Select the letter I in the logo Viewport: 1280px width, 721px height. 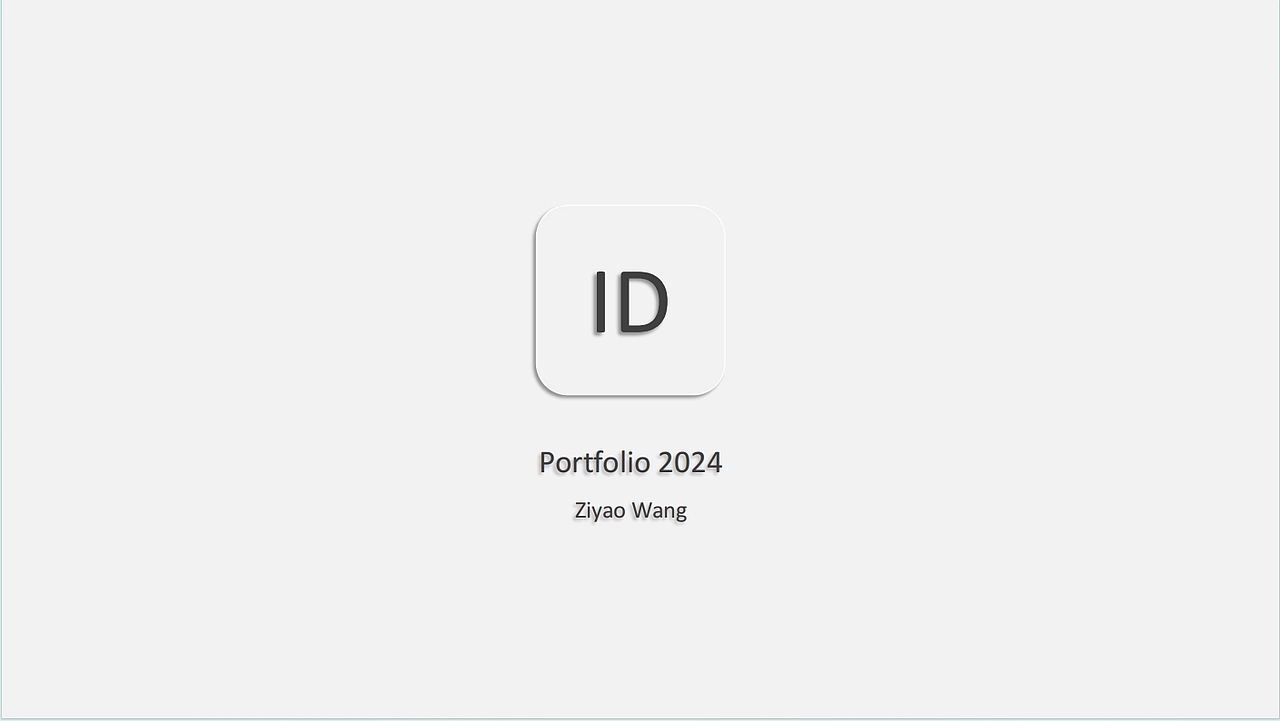[x=600, y=301]
